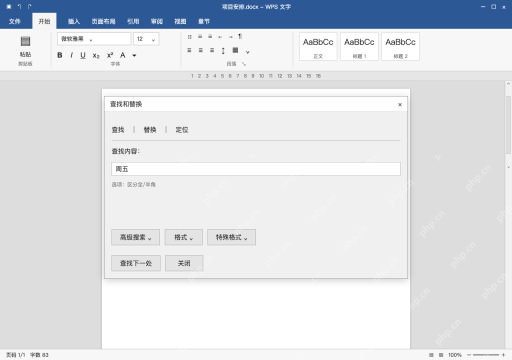Screen dimensions: 512x360
Task: Open paragraph settings dialog launcher
Action: pyautogui.click(x=244, y=64)
